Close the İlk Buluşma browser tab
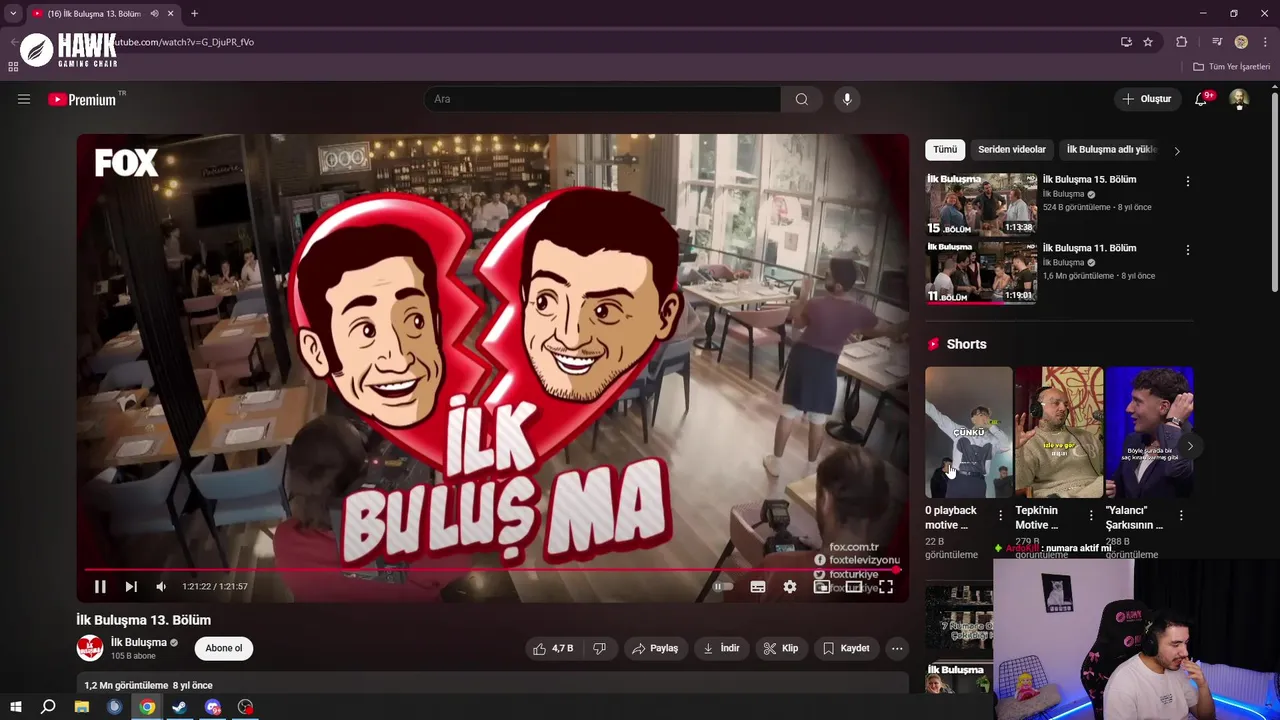1280x720 pixels. (170, 13)
